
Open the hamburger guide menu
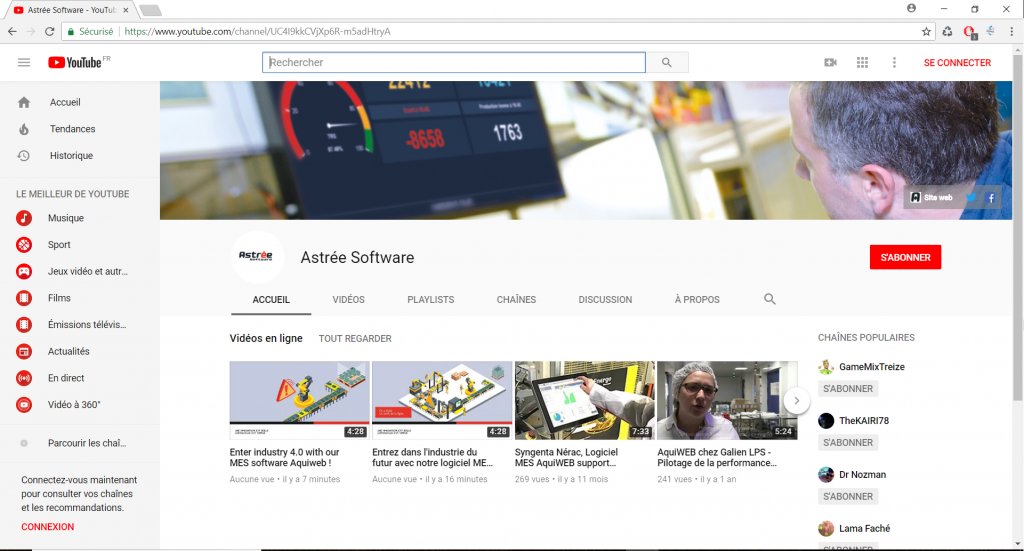24,63
